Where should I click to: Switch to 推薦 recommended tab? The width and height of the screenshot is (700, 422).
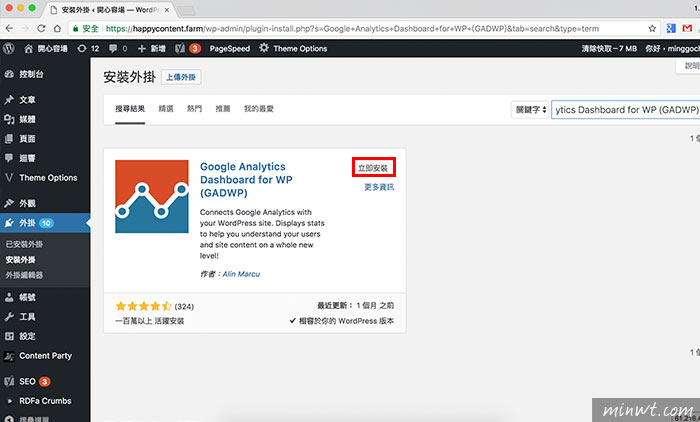point(223,109)
